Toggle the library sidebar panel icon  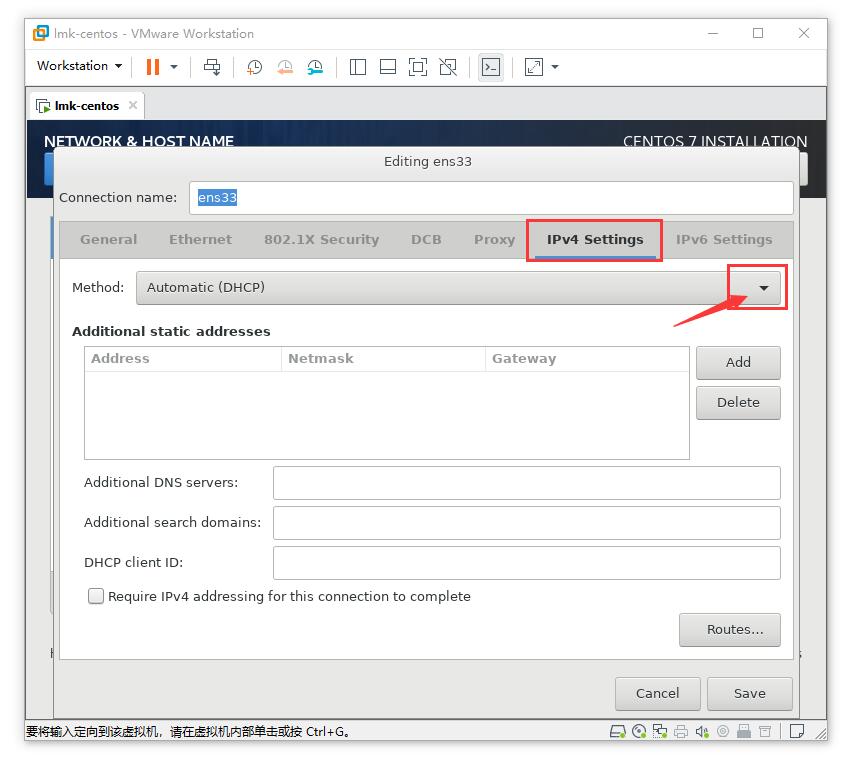358,67
